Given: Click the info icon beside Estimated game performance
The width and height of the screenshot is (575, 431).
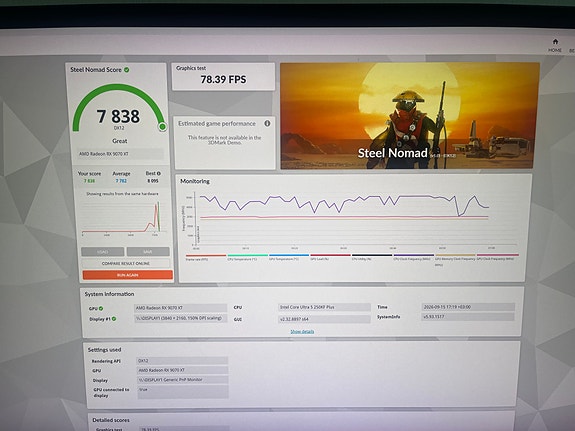Looking at the screenshot, I should pyautogui.click(x=267, y=124).
